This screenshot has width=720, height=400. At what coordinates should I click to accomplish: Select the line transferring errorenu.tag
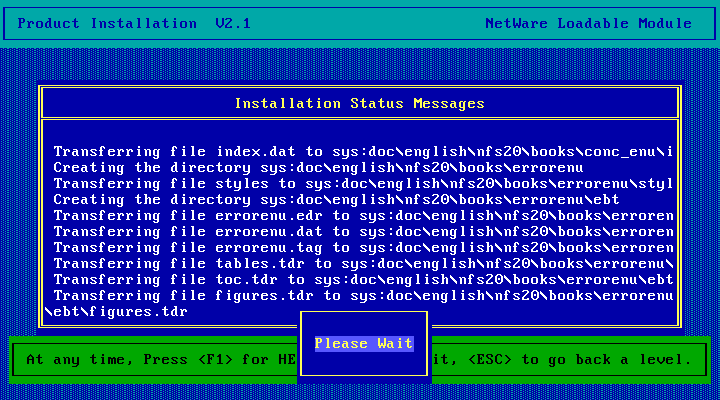363,248
